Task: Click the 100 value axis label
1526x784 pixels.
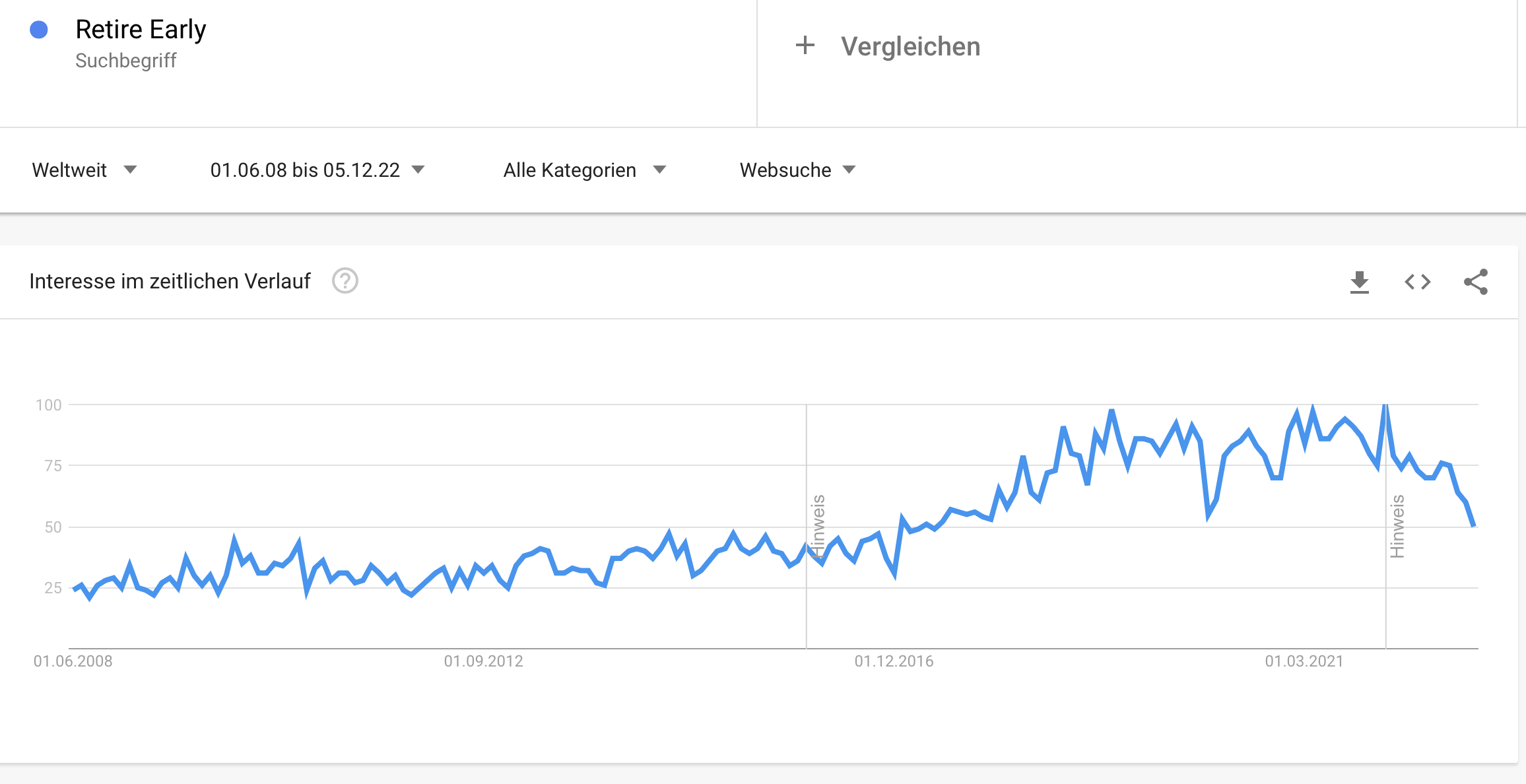Action: [49, 405]
